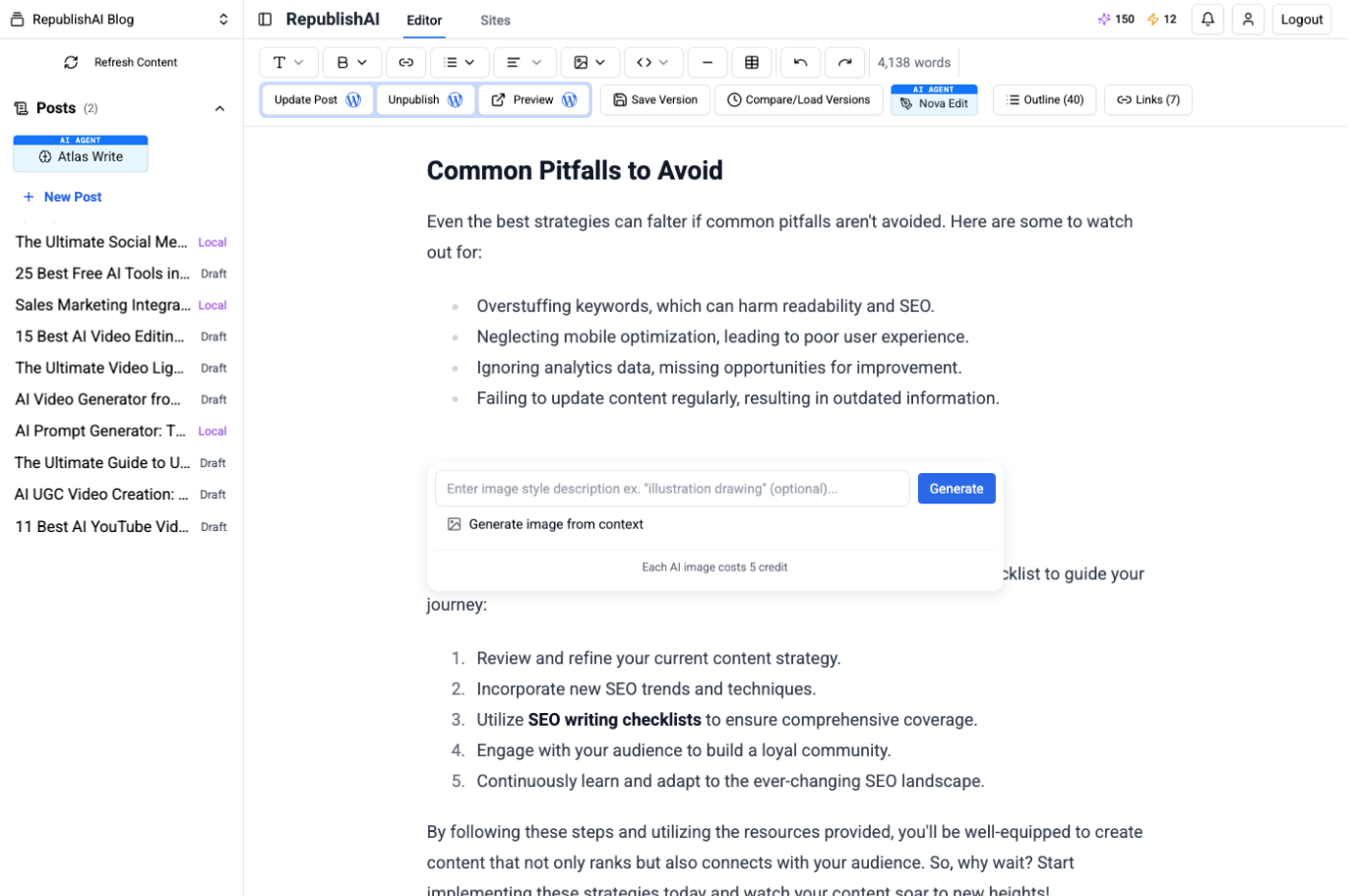Open the notifications bell

click(1207, 20)
